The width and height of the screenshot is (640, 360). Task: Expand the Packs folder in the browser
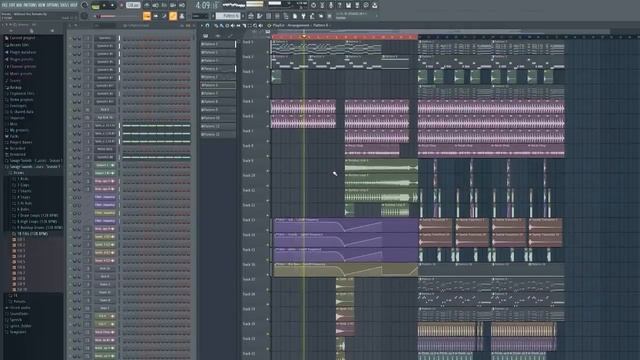click(x=14, y=136)
